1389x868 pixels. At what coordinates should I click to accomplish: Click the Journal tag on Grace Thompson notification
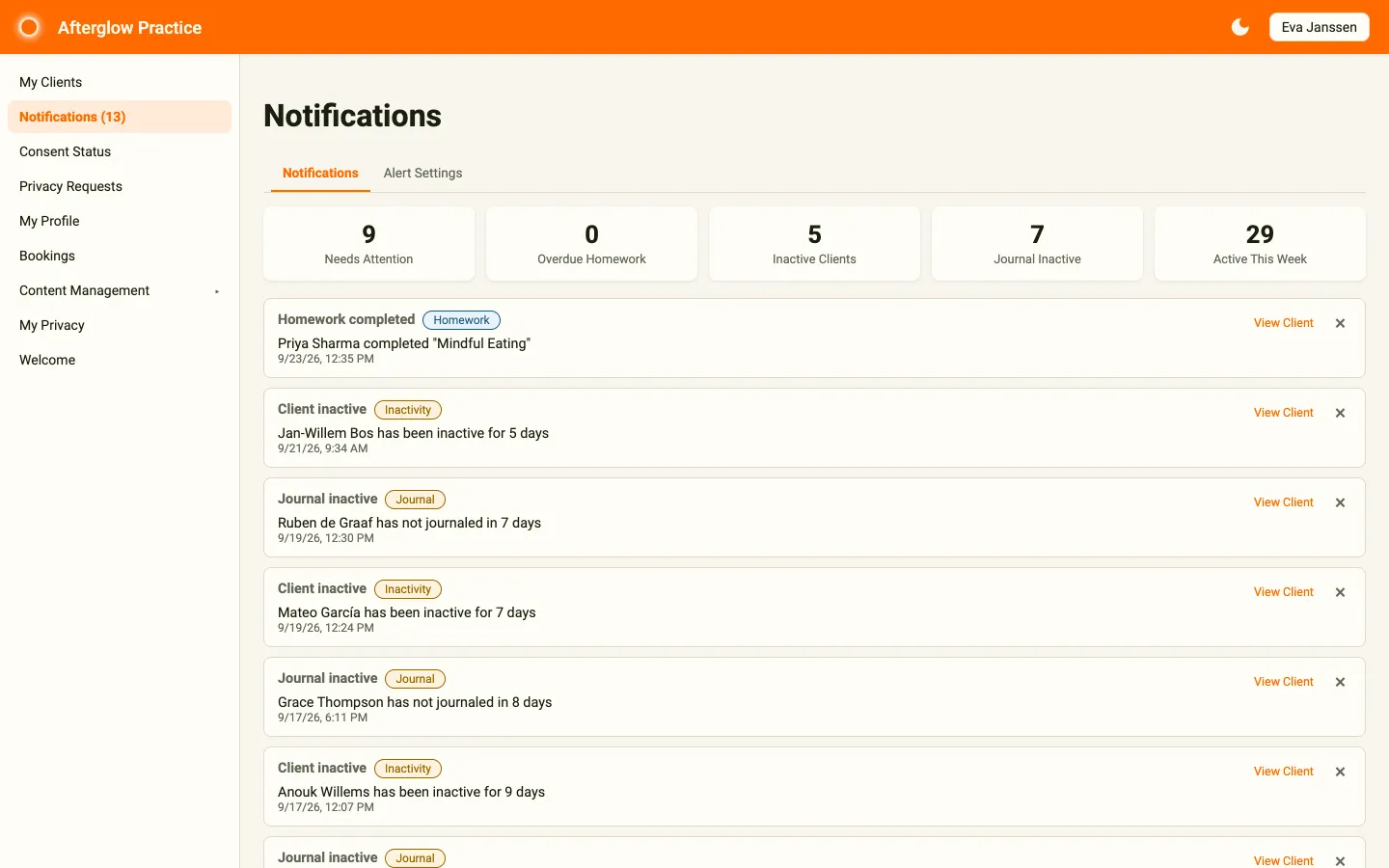(x=415, y=679)
